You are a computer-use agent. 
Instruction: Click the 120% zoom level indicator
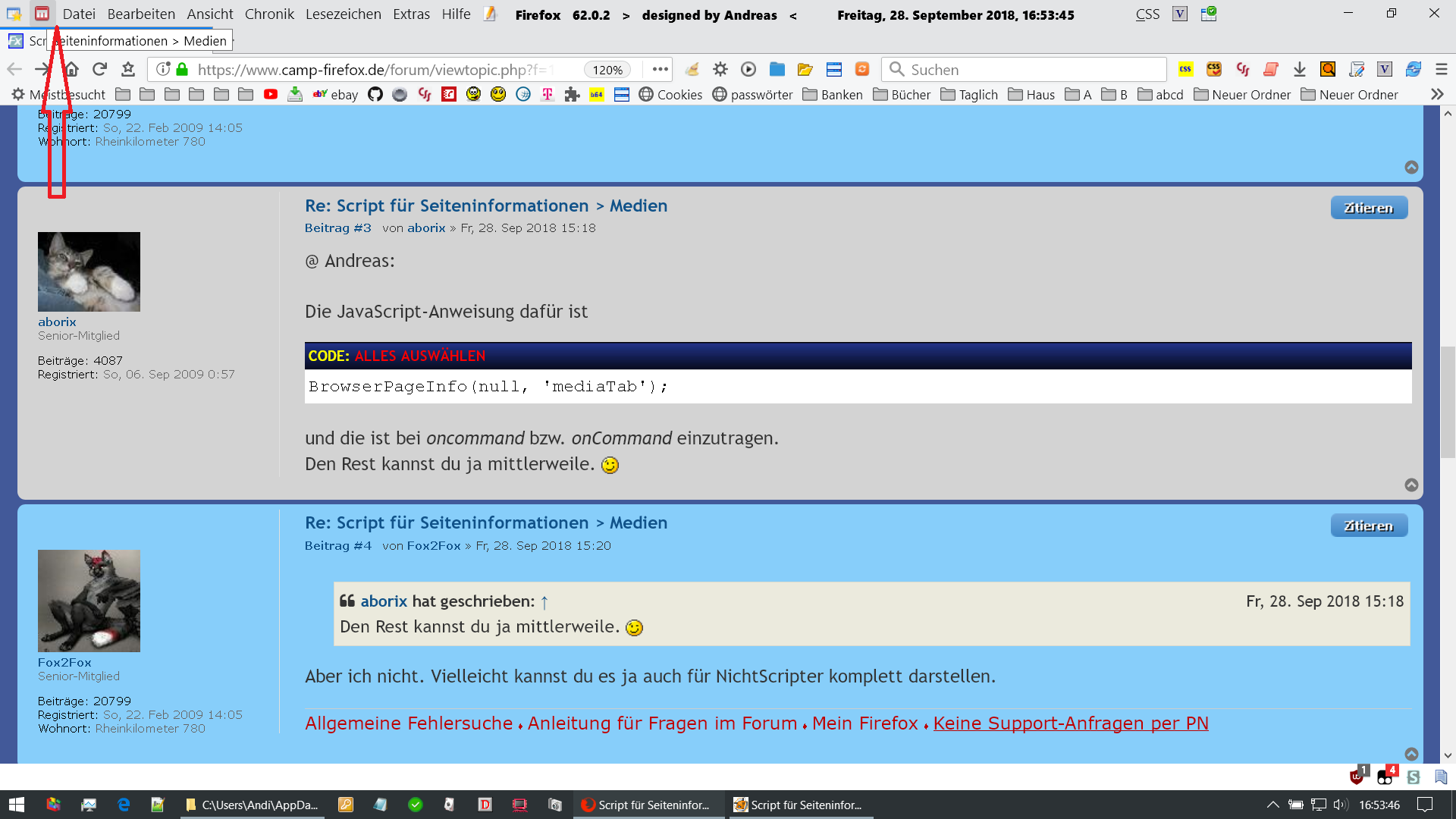pos(607,70)
